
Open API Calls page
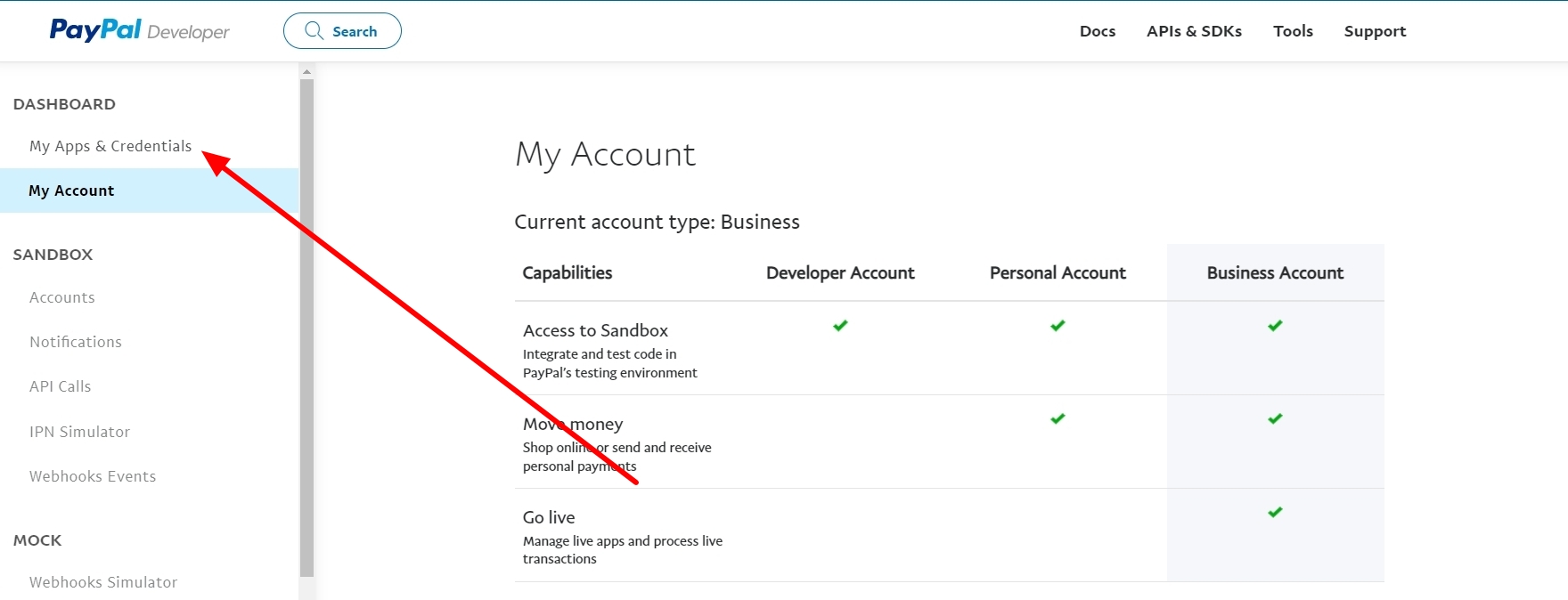coord(61,386)
